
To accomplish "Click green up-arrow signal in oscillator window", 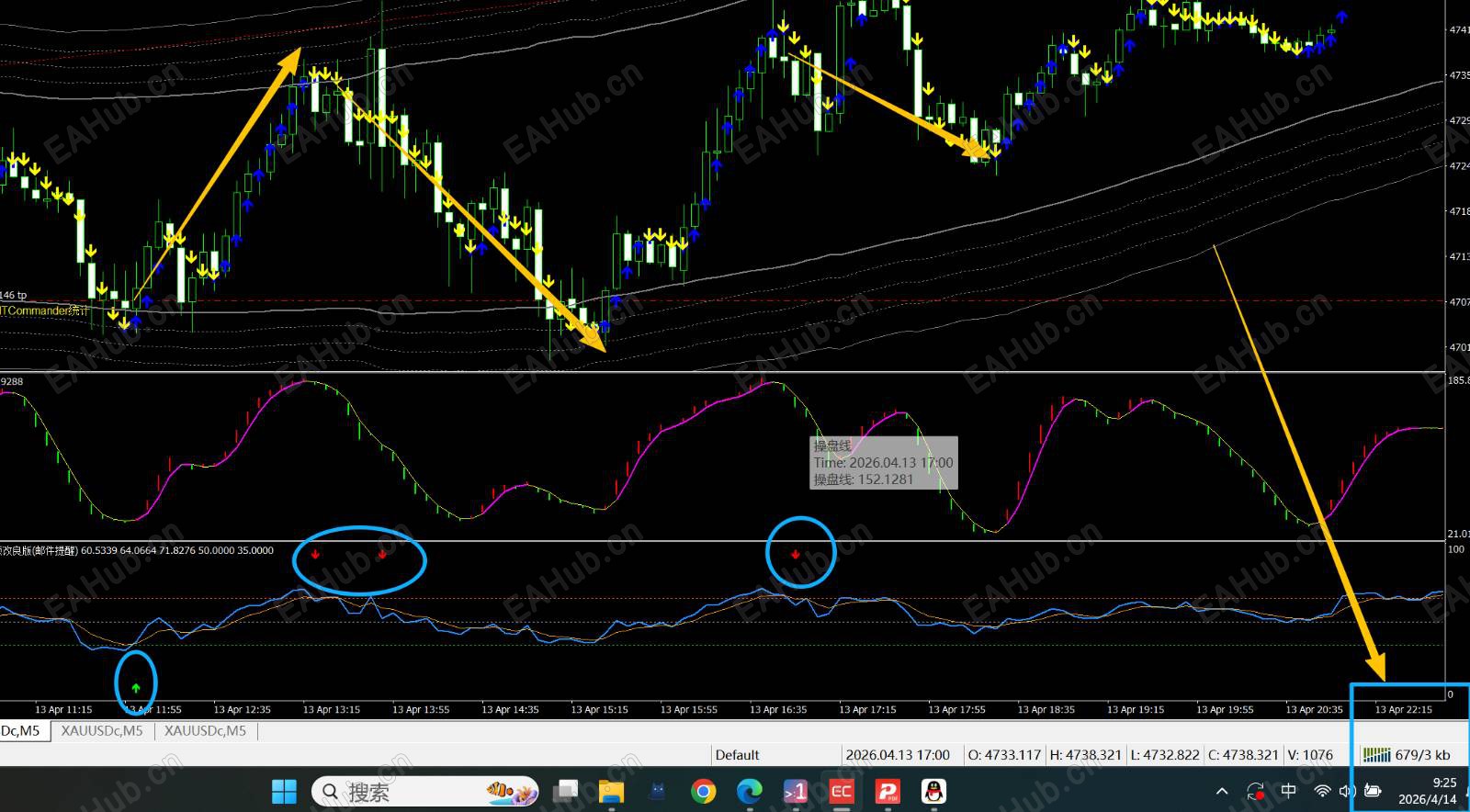I will (136, 687).
